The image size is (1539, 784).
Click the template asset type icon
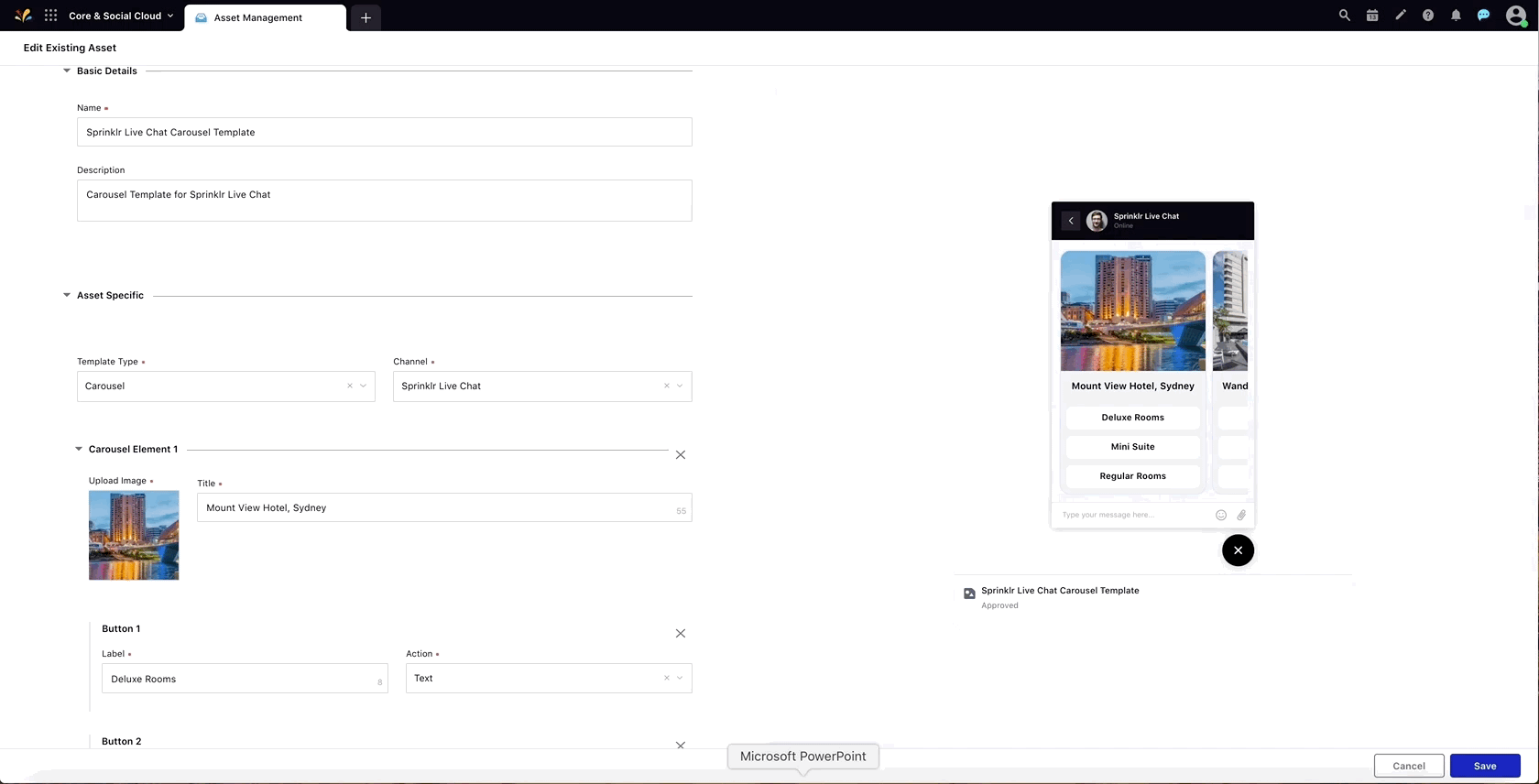pos(969,593)
